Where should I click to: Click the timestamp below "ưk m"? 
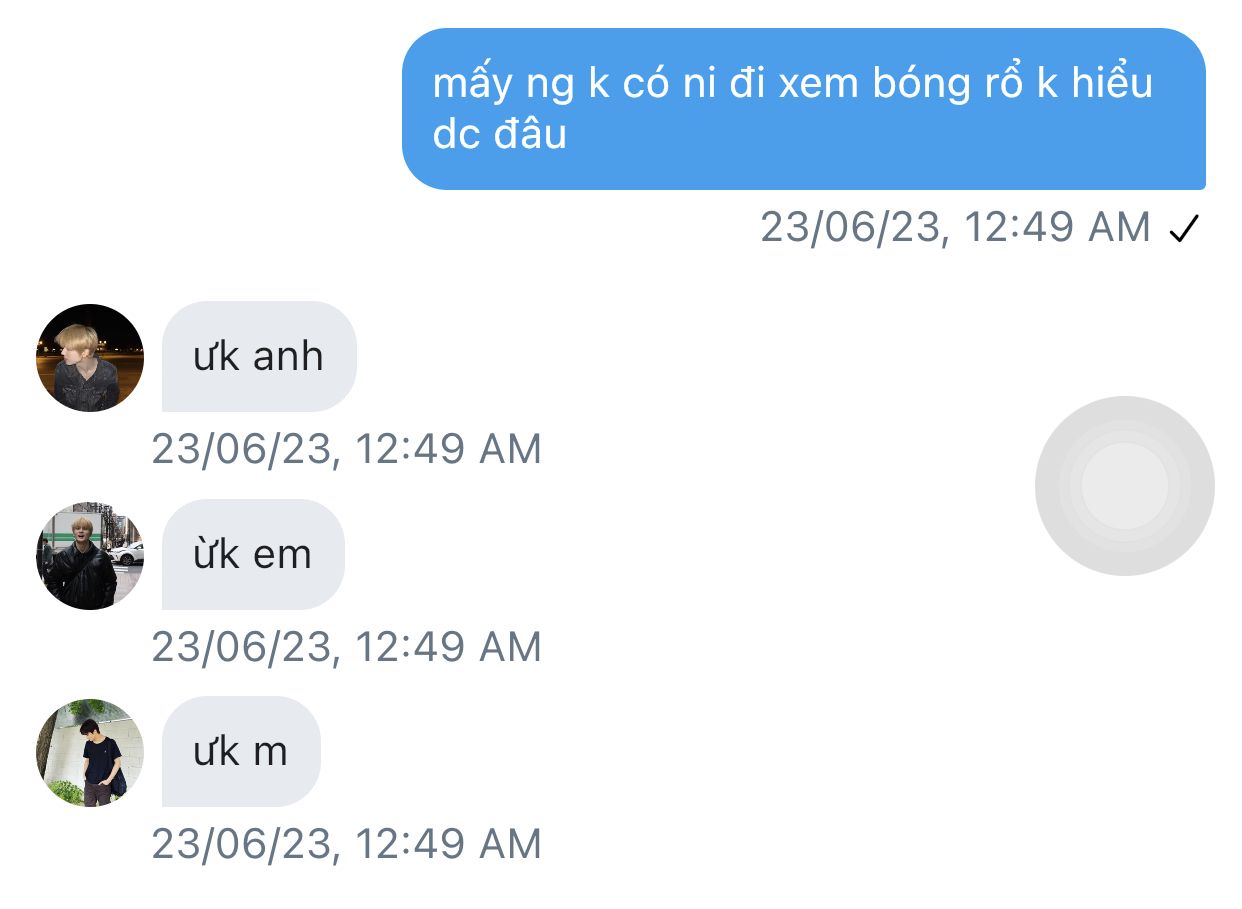pyautogui.click(x=346, y=844)
